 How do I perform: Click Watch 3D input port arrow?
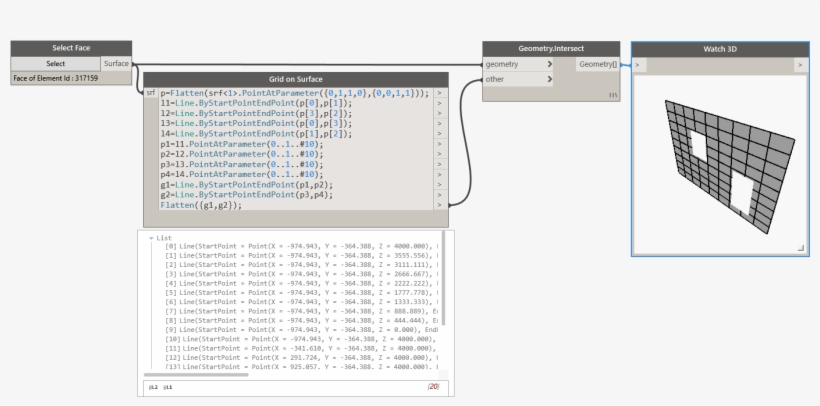639,65
